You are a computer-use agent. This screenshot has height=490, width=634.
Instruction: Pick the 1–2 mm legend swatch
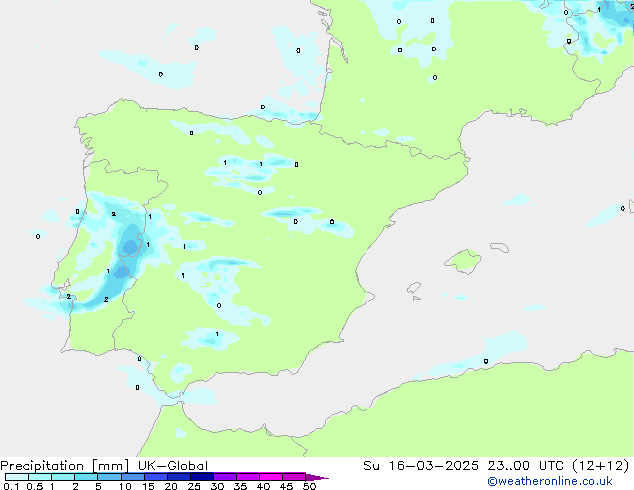[x=63, y=477]
